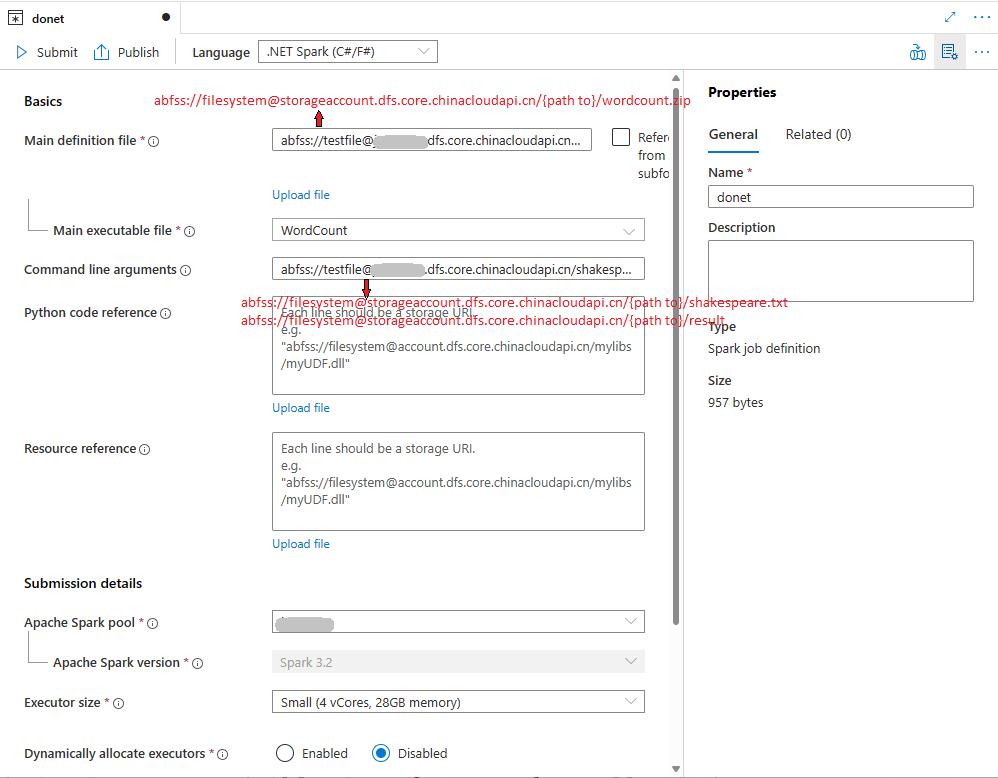This screenshot has width=998, height=778.
Task: Select the donet document tab
Action: click(89, 18)
